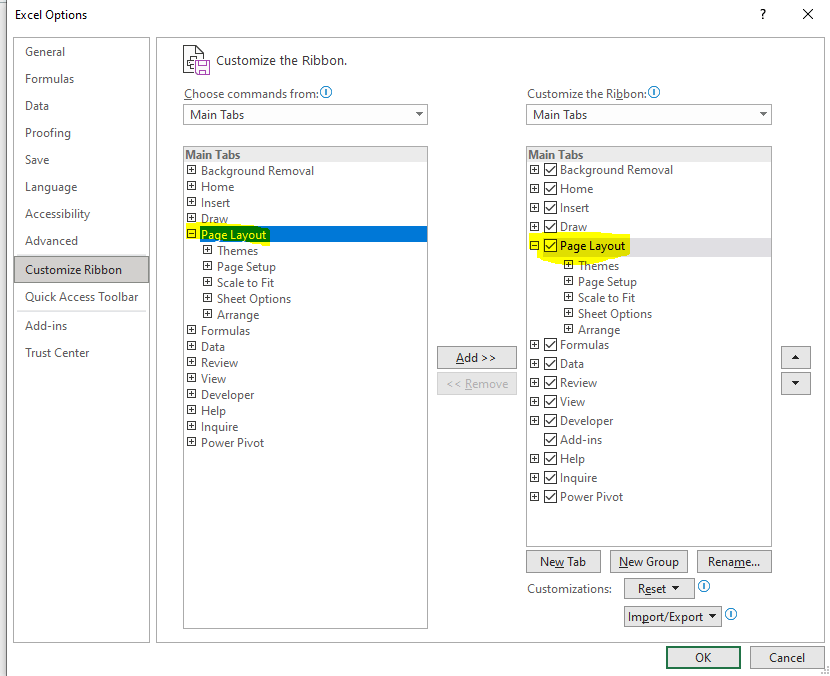Expand Scale to Fit in left list
This screenshot has width=830, height=676.
point(208,282)
